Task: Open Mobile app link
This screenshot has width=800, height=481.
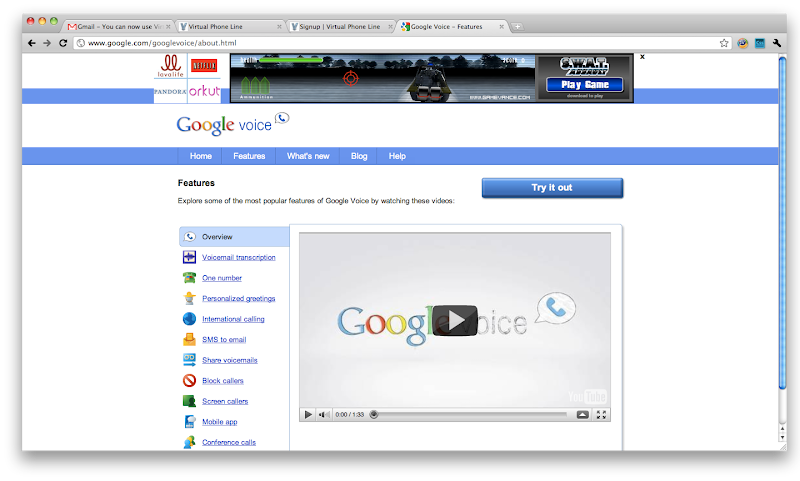Action: (x=219, y=422)
